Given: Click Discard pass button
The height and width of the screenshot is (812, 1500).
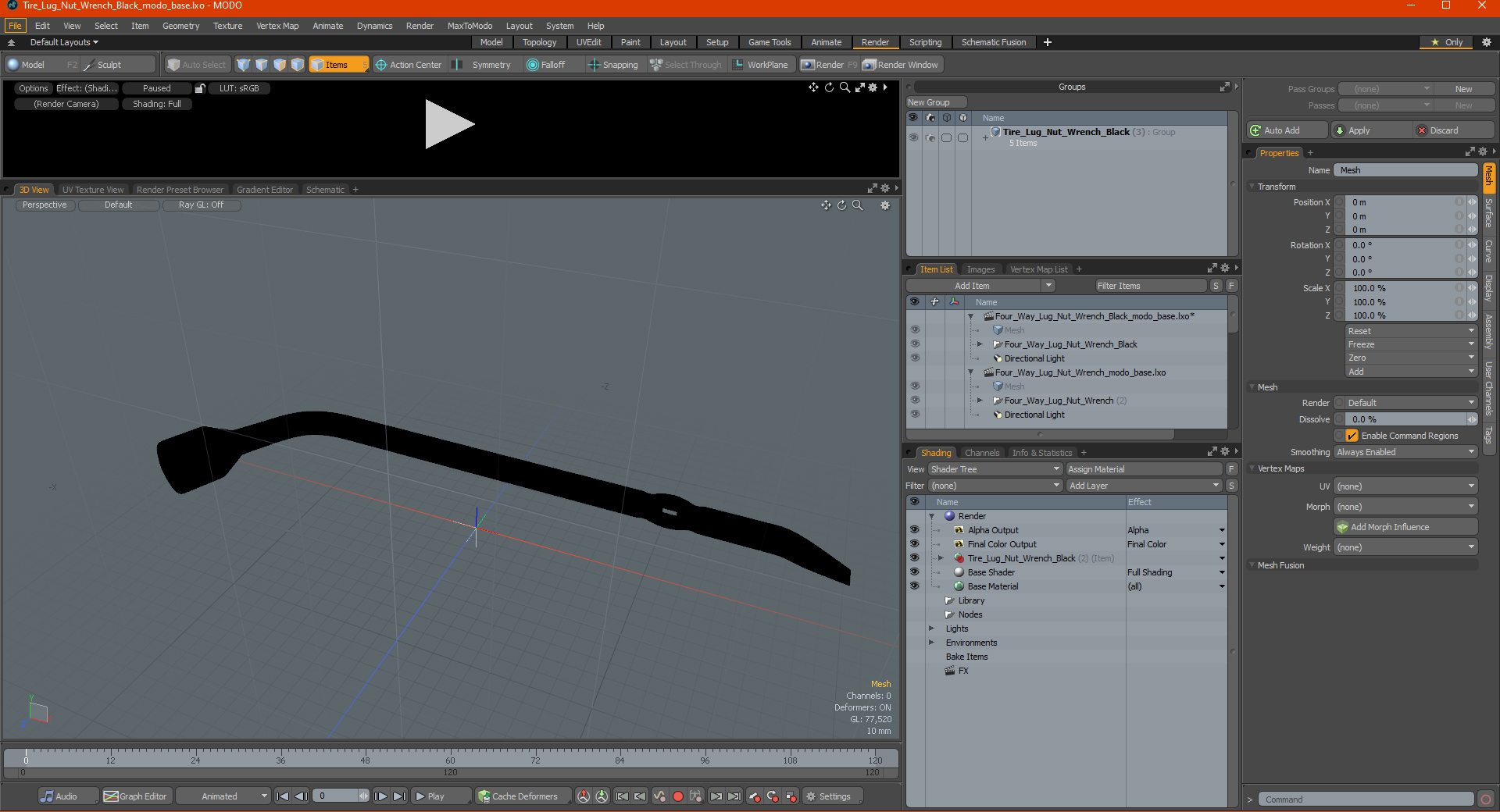Looking at the screenshot, I should 1454,130.
